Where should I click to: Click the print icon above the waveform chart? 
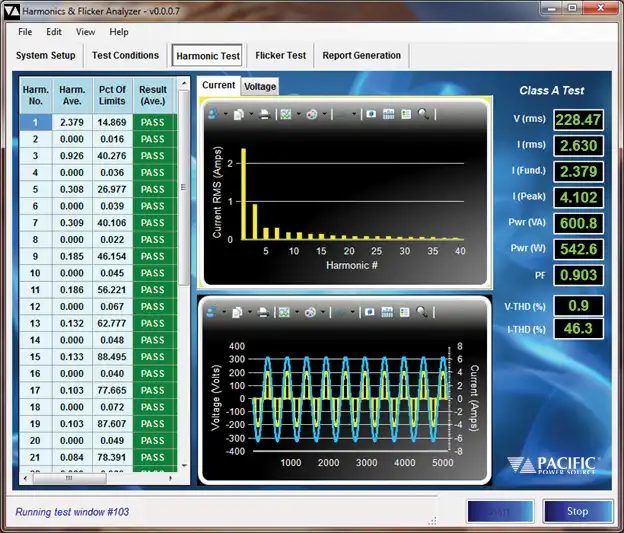click(263, 312)
